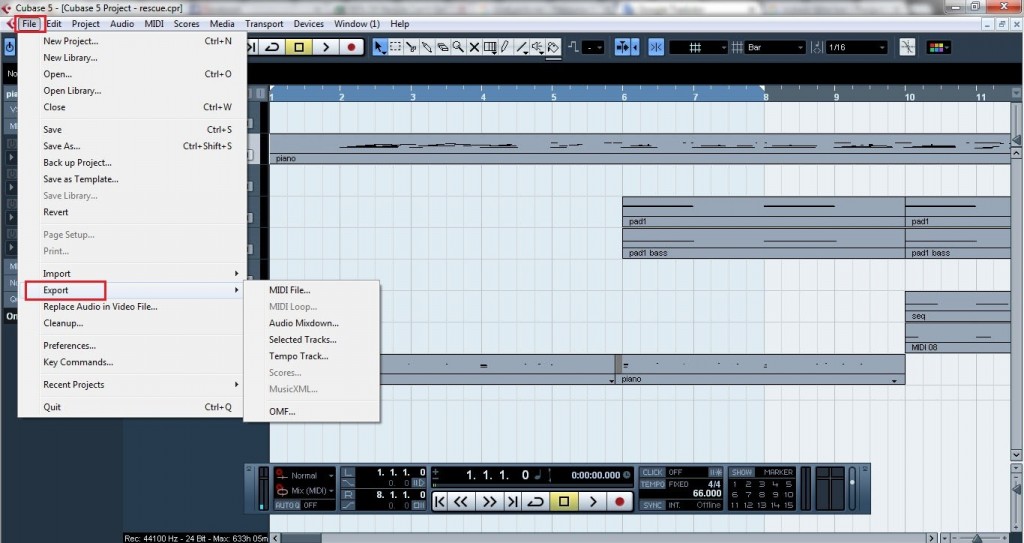1024x543 pixels.
Task: Select the Zoom magnifier tool
Action: pyautogui.click(x=458, y=47)
